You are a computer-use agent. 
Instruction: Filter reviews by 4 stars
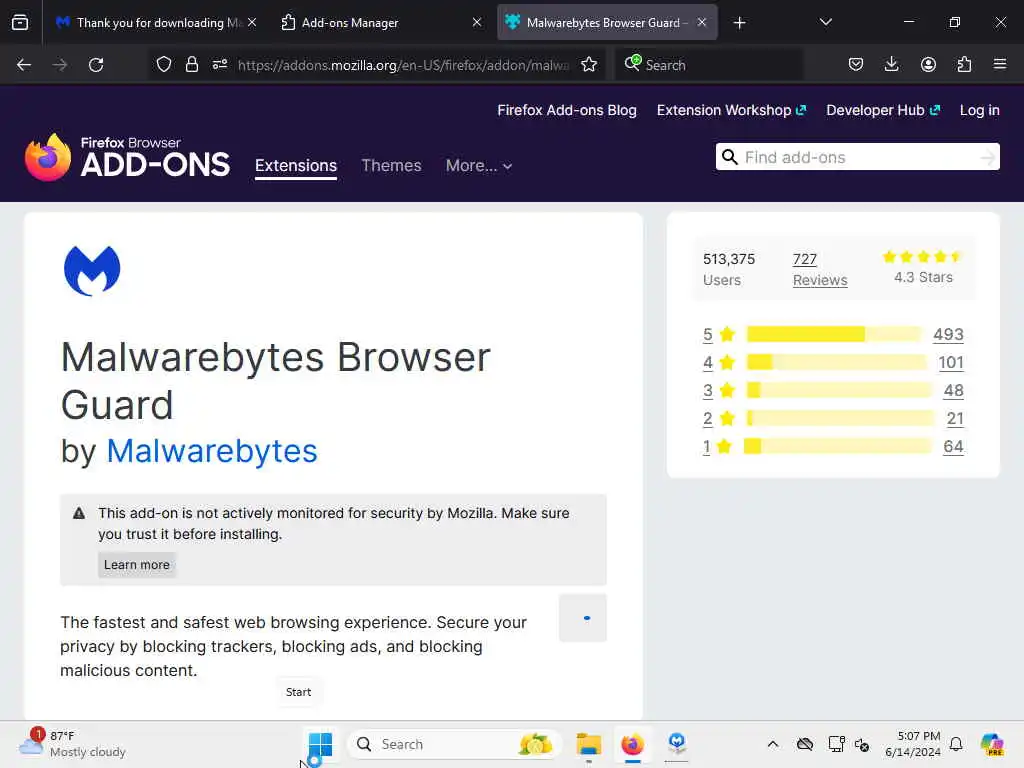[x=707, y=362]
